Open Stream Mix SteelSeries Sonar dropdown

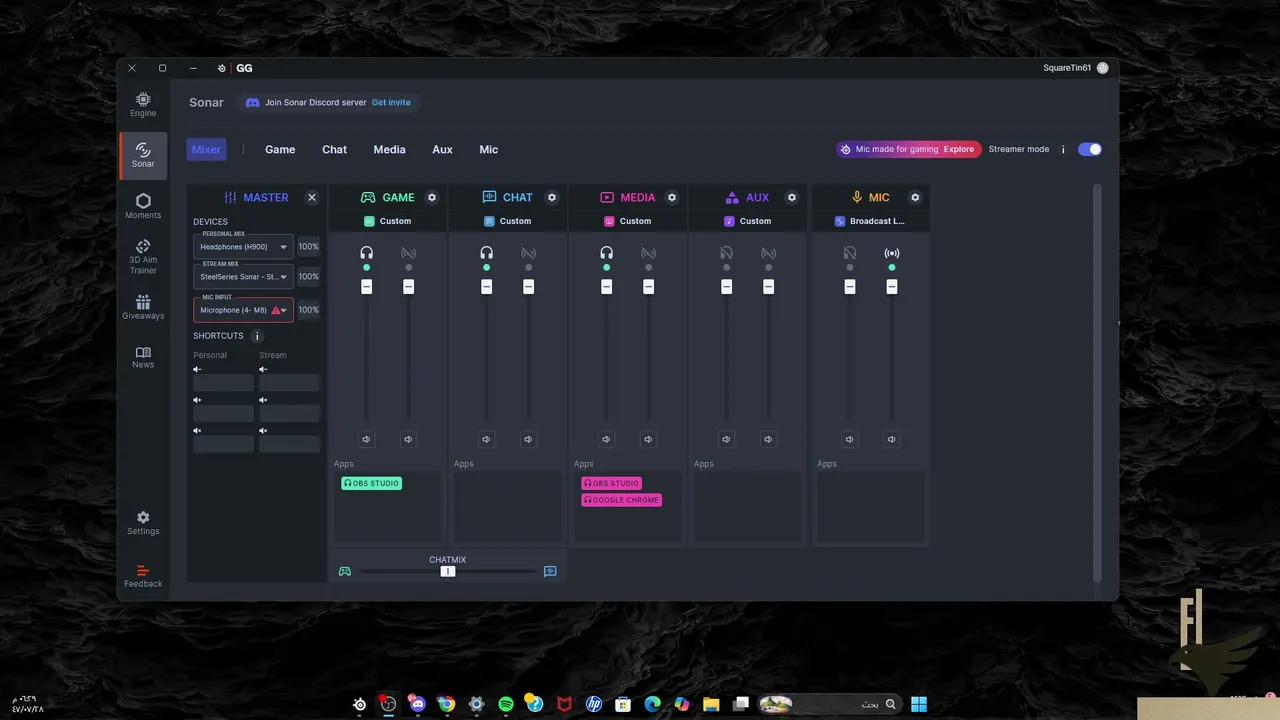243,277
